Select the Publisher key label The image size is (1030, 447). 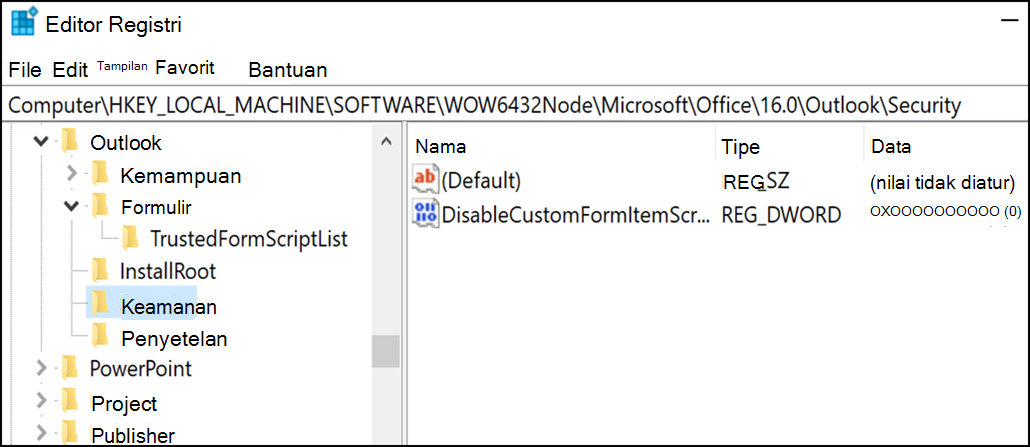133,435
